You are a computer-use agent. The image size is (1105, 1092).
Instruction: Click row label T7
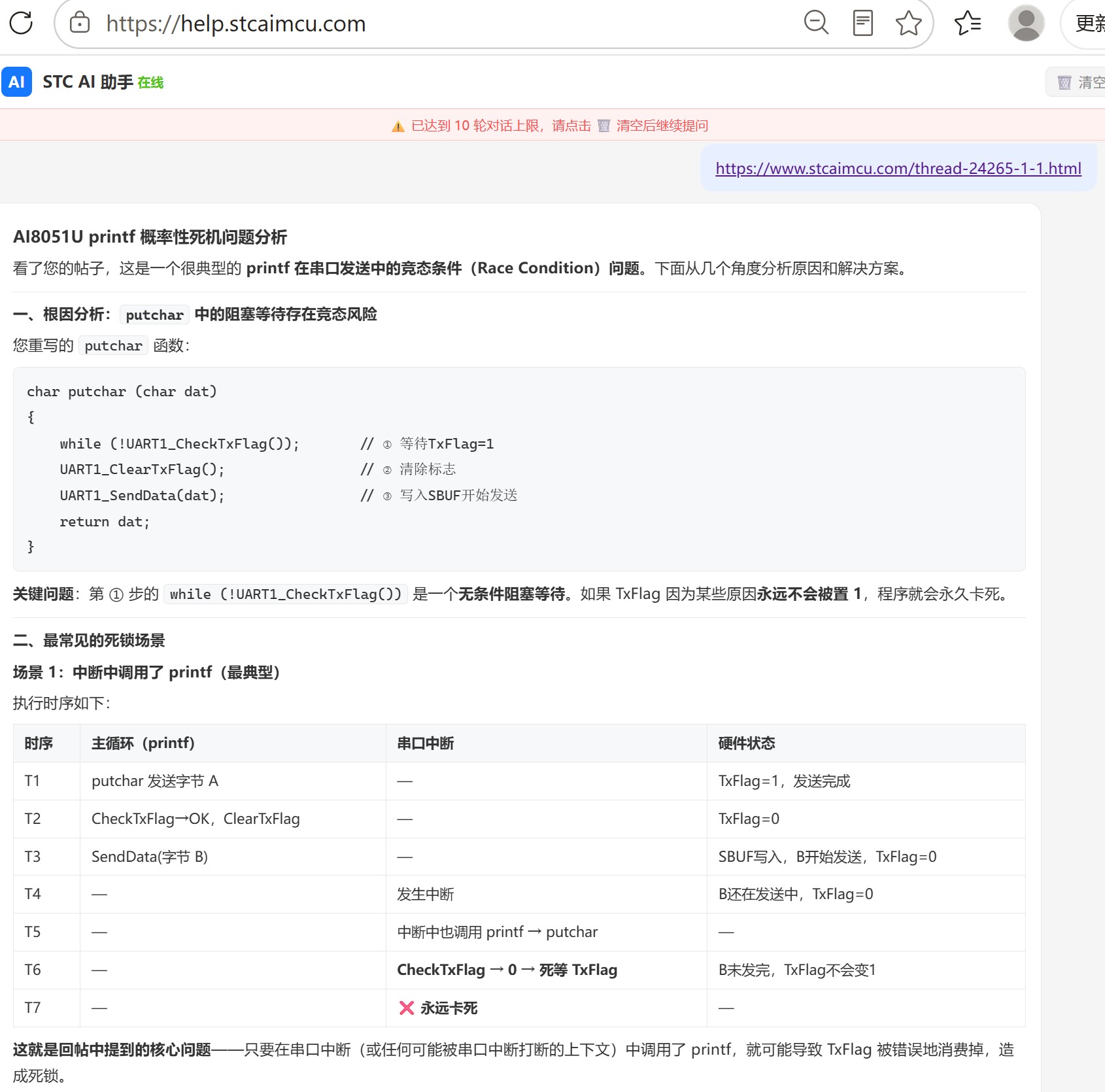point(32,1008)
